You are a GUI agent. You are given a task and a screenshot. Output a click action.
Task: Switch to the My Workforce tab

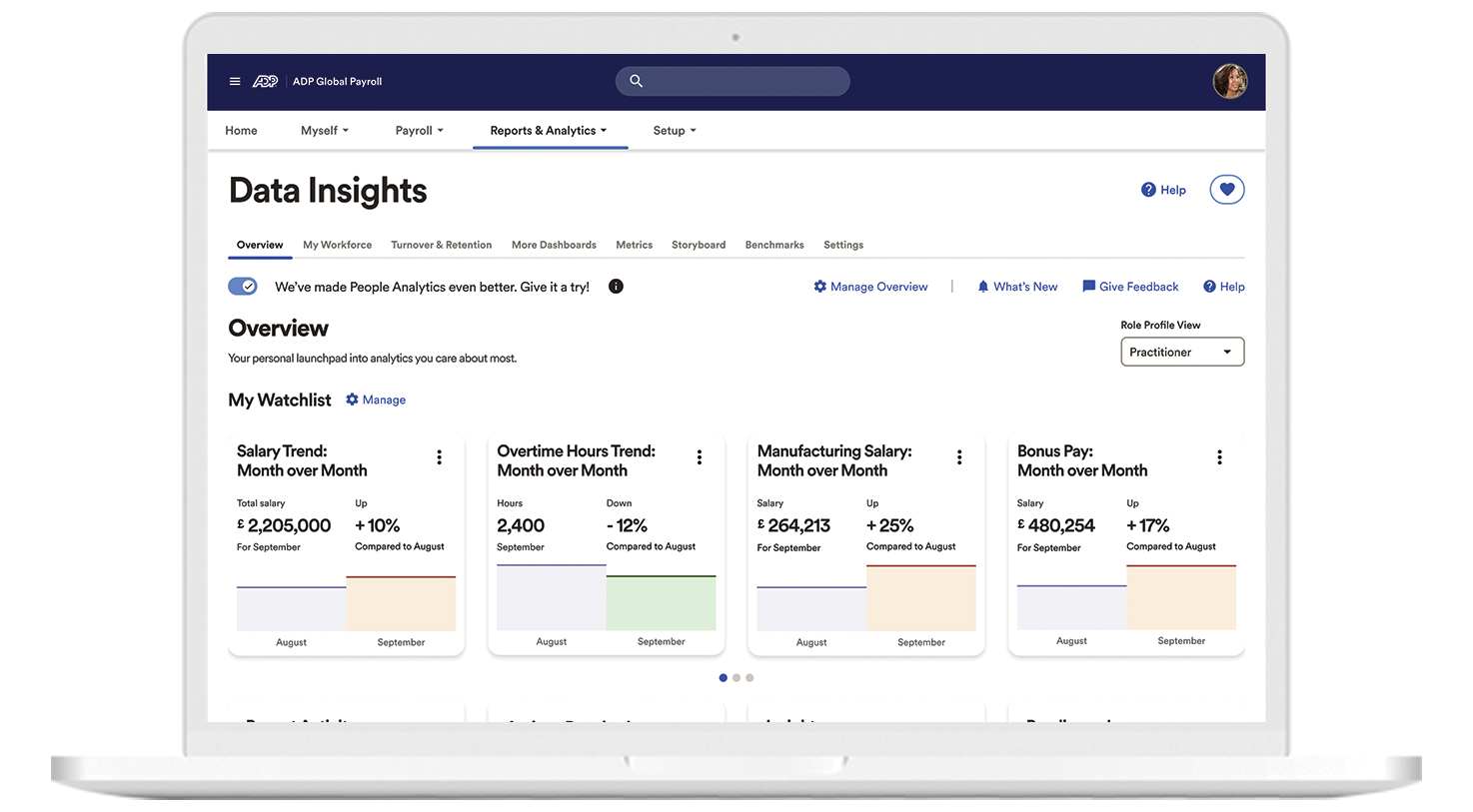click(x=338, y=245)
